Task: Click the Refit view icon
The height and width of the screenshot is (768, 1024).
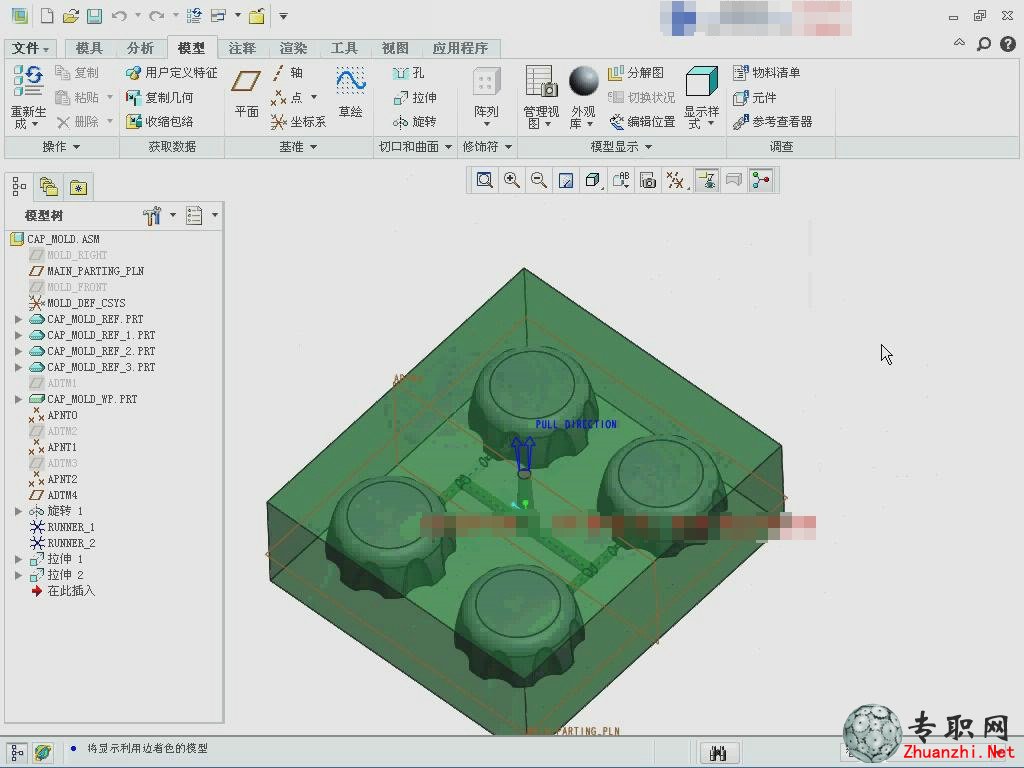Action: (x=485, y=180)
